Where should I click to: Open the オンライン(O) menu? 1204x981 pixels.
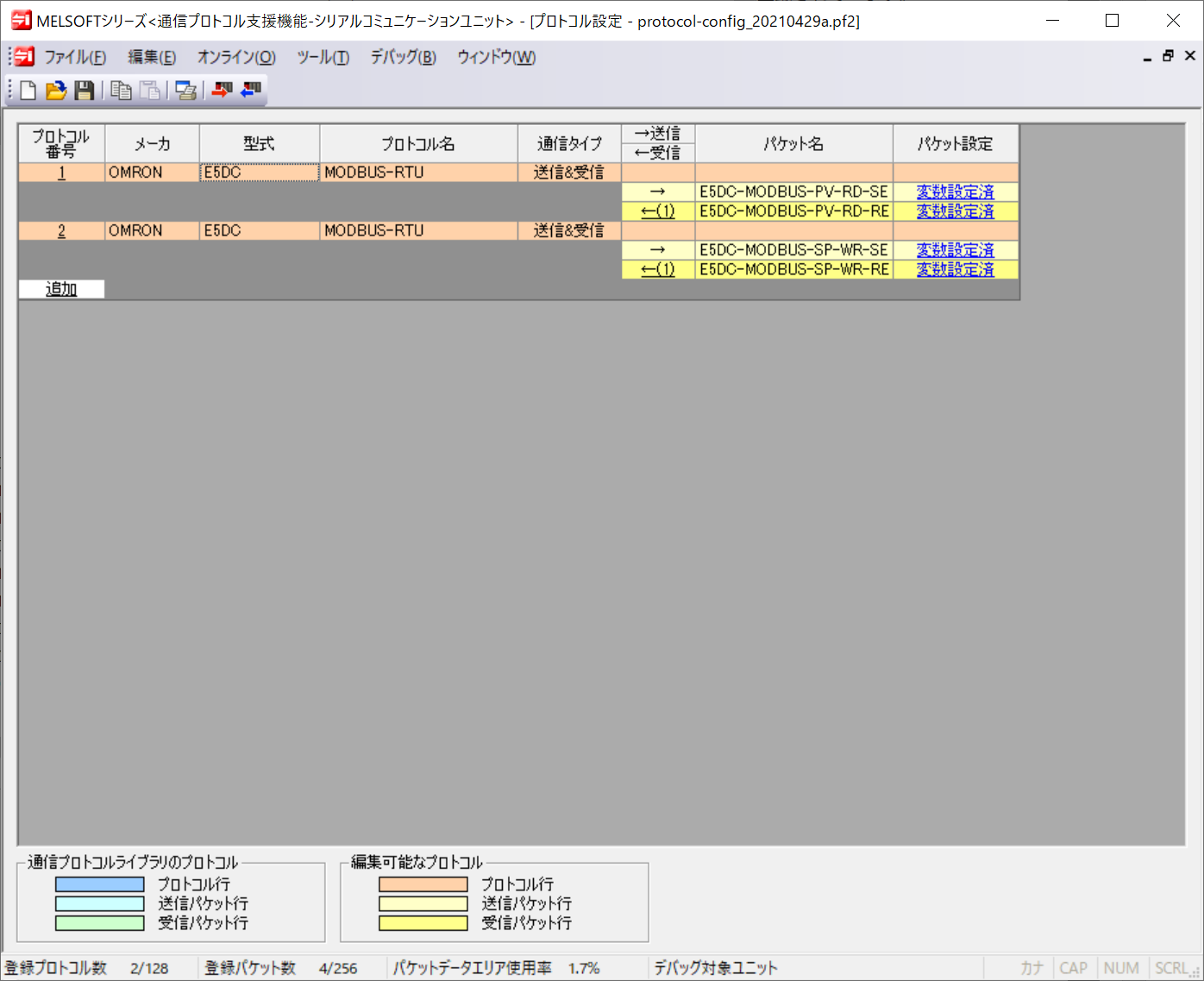pos(236,58)
